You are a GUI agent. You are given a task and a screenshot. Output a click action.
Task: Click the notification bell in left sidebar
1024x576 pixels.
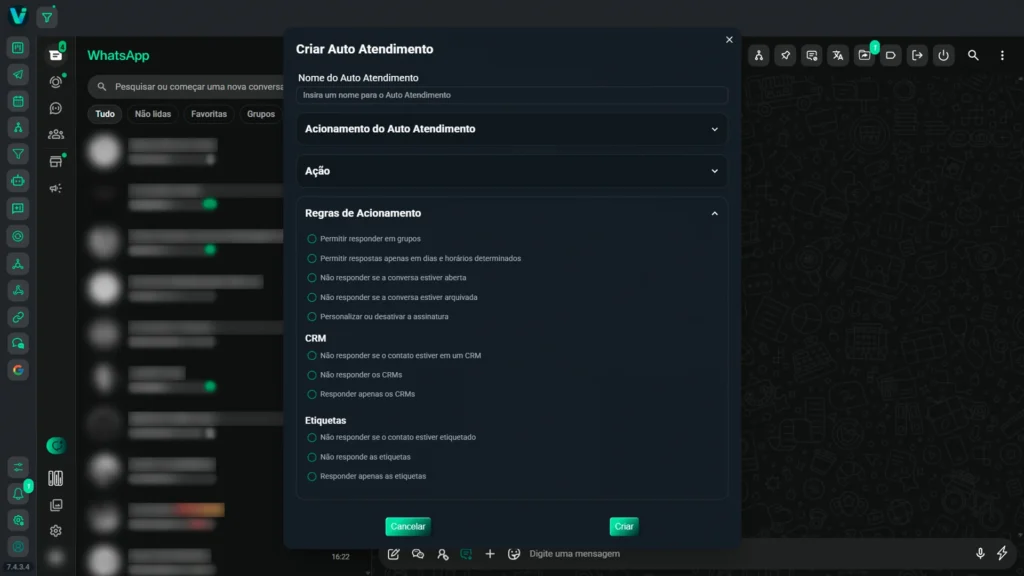[18, 493]
